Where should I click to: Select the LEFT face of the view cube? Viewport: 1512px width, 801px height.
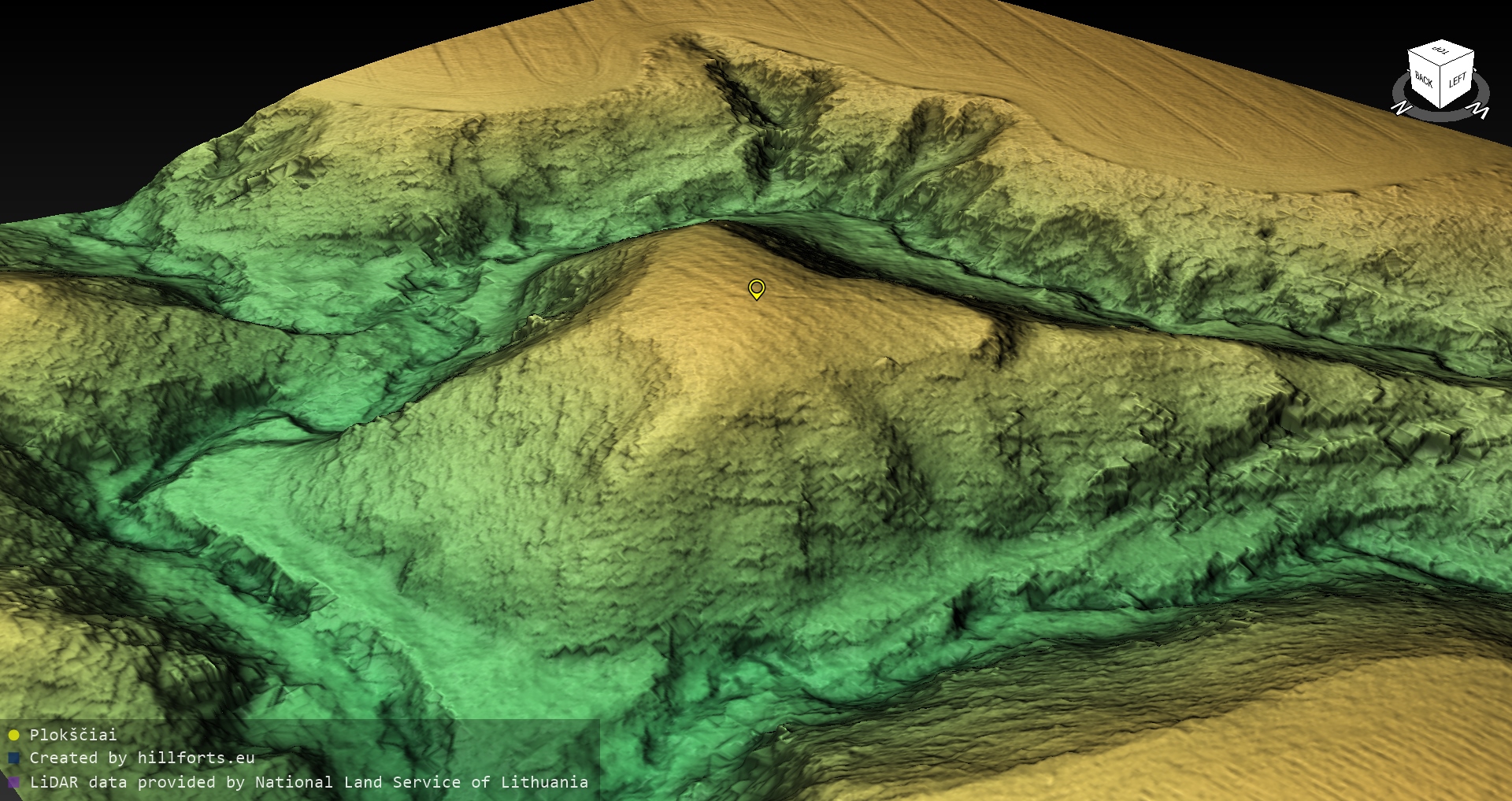click(x=1457, y=80)
